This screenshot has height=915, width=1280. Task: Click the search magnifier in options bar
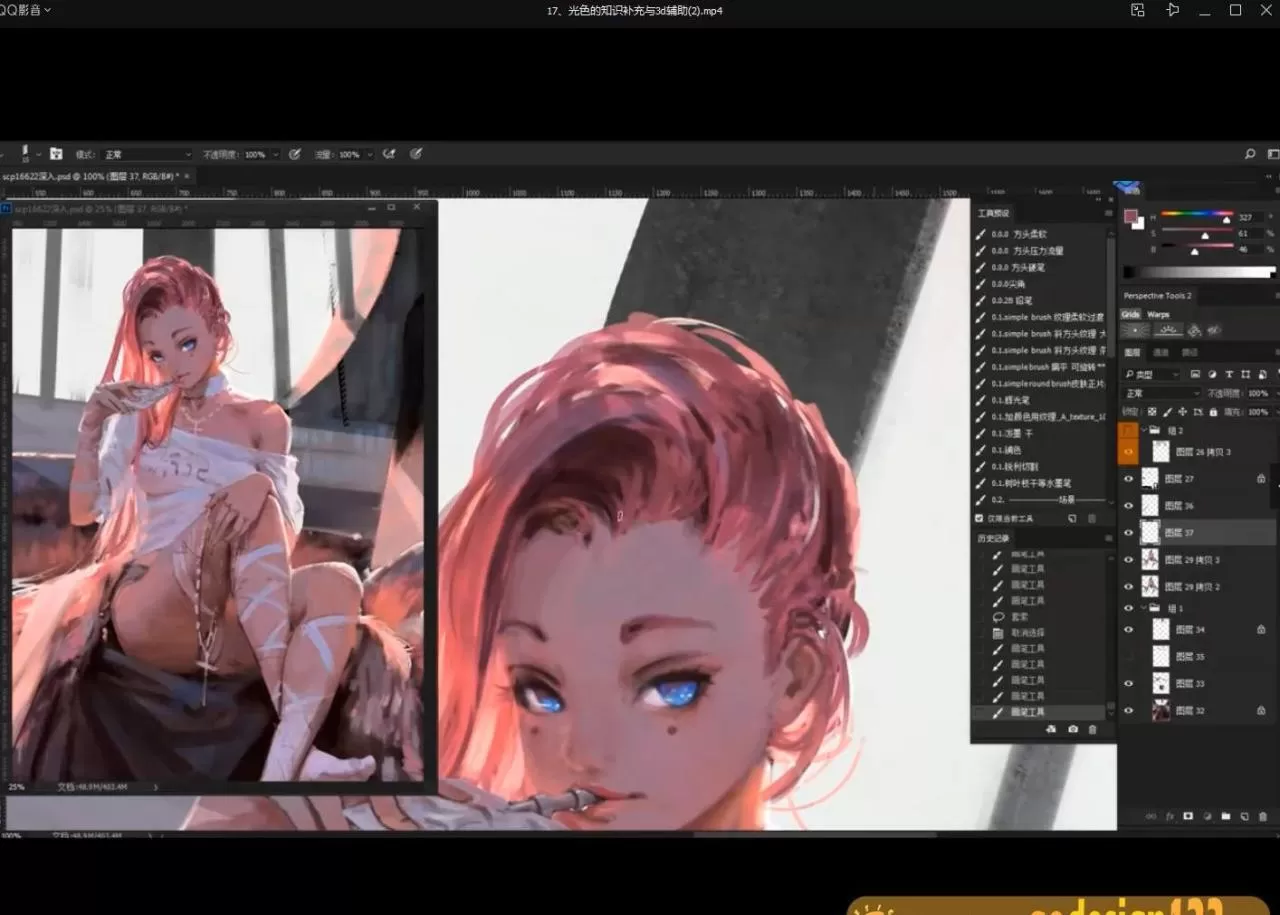1250,154
